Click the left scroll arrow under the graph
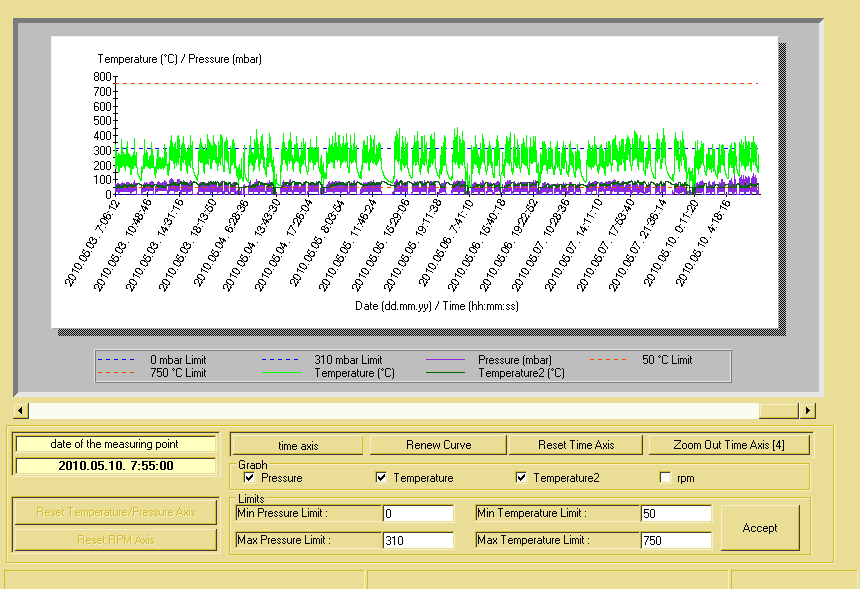The image size is (860, 589). pyautogui.click(x=21, y=410)
